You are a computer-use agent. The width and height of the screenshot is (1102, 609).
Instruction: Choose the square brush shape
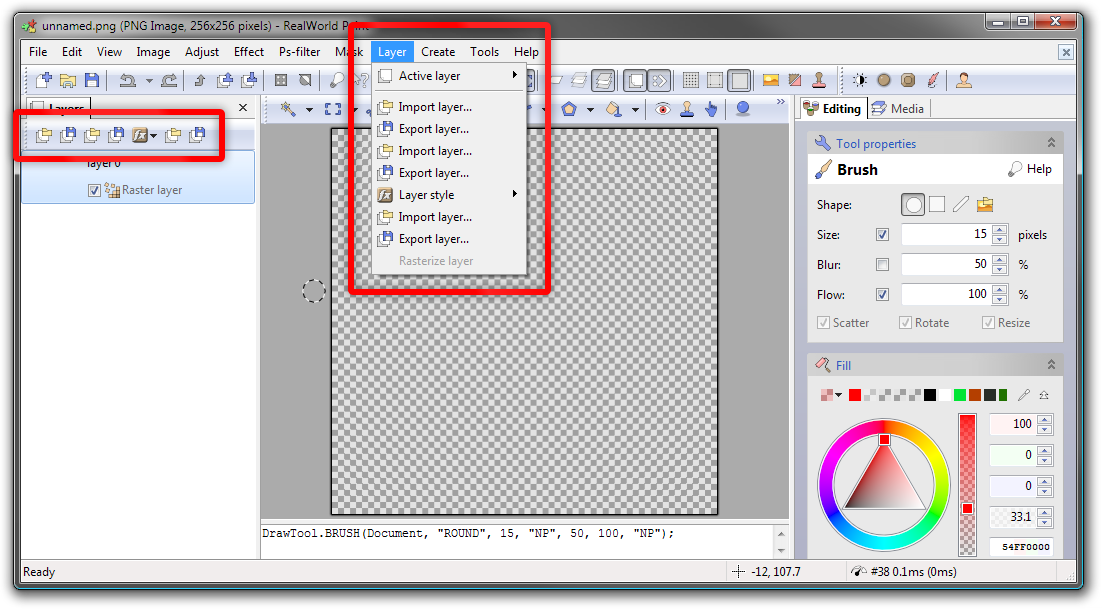point(937,204)
